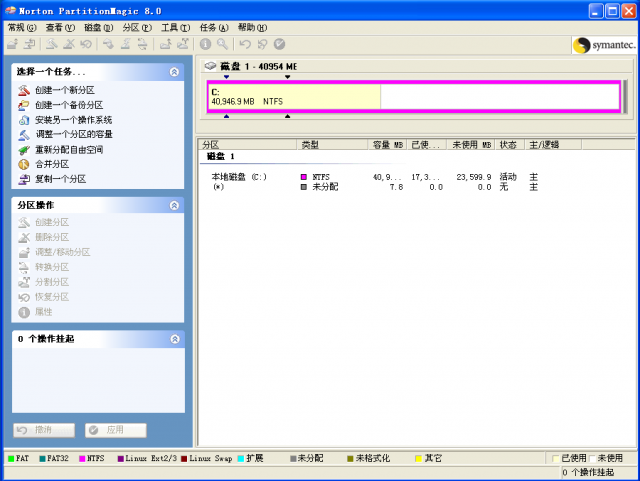Open the 常规(G) menu

click(x=22, y=27)
